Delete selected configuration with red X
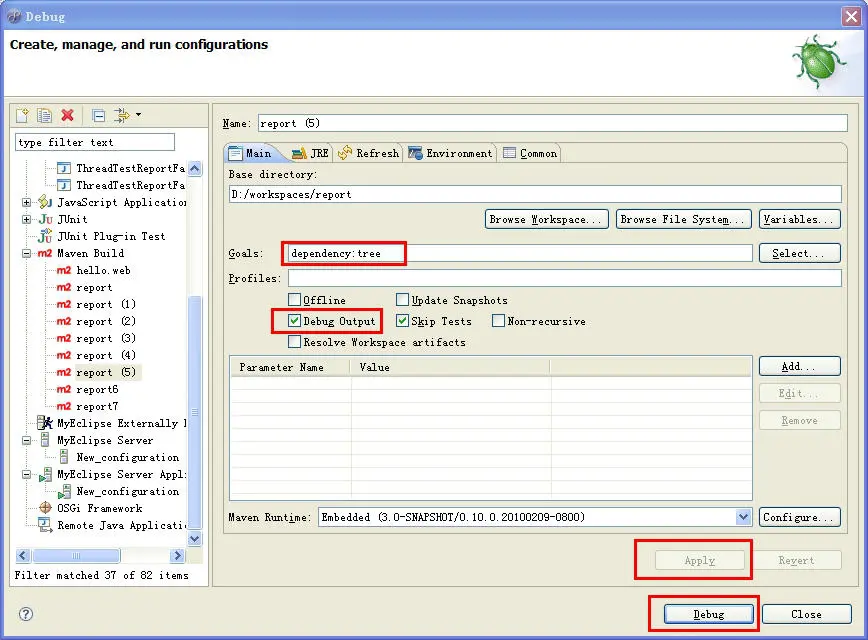 67,116
